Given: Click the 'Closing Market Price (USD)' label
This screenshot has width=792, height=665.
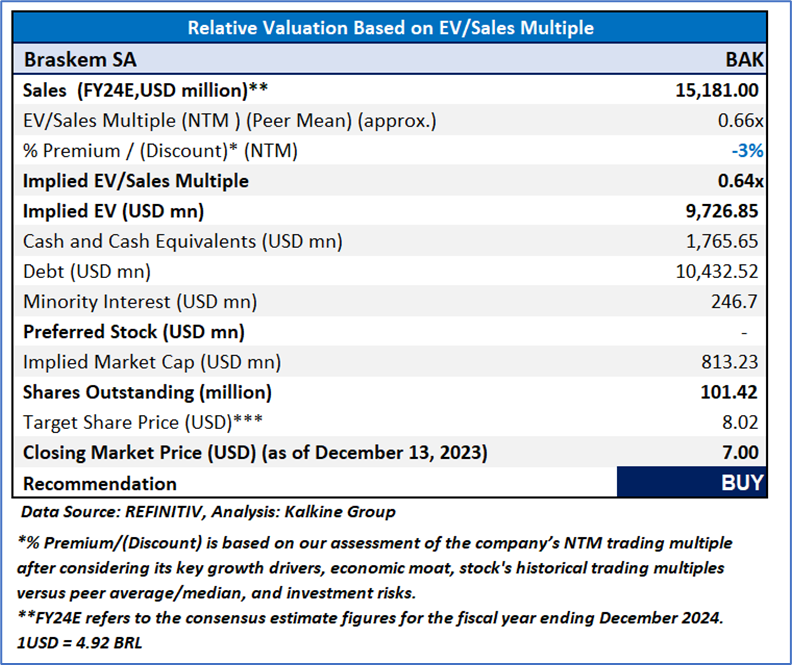Looking at the screenshot, I should [x=255, y=452].
